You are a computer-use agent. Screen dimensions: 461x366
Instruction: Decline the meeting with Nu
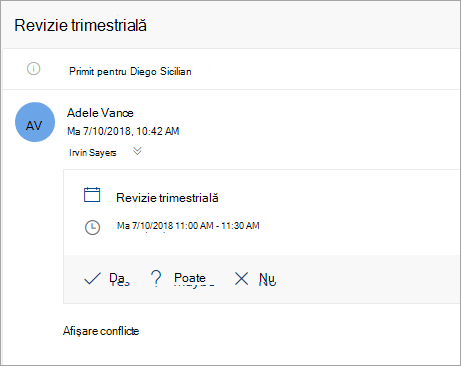coord(268,279)
